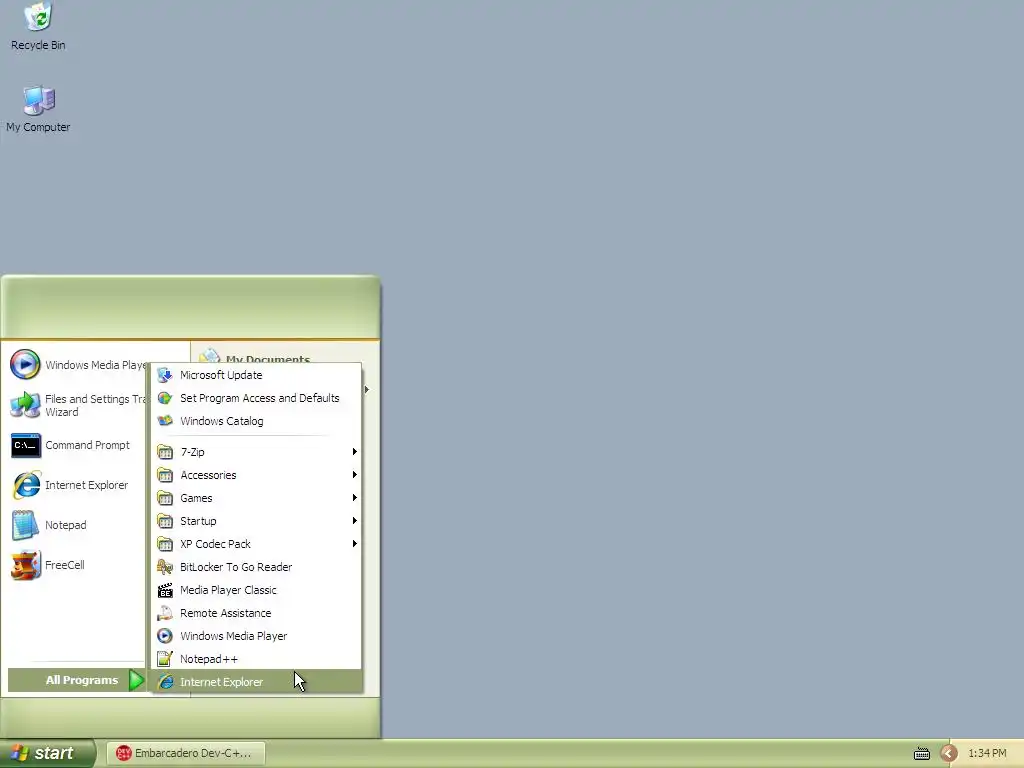
Task: Open the Command Prompt icon
Action: coord(25,445)
